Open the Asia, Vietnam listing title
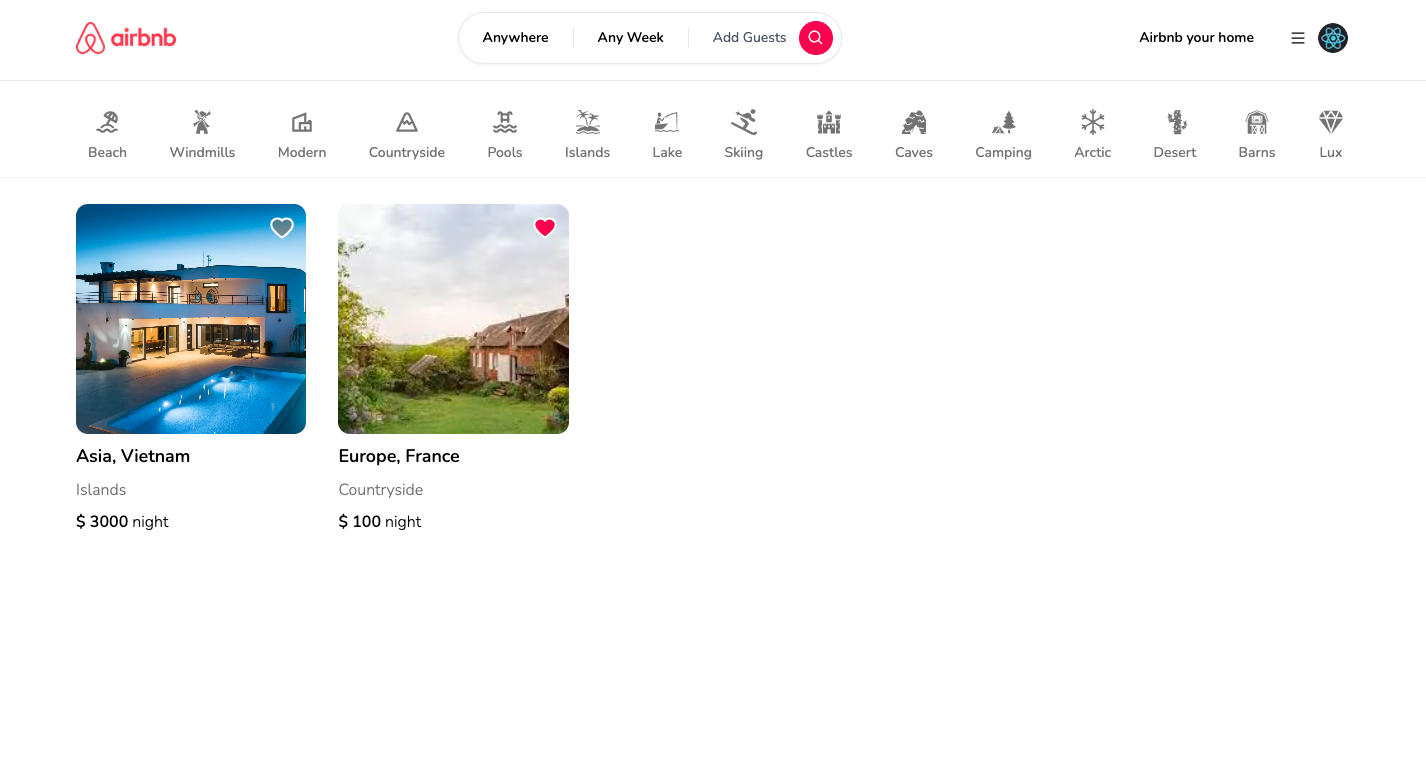The height and width of the screenshot is (774, 1426). pyautogui.click(x=132, y=456)
